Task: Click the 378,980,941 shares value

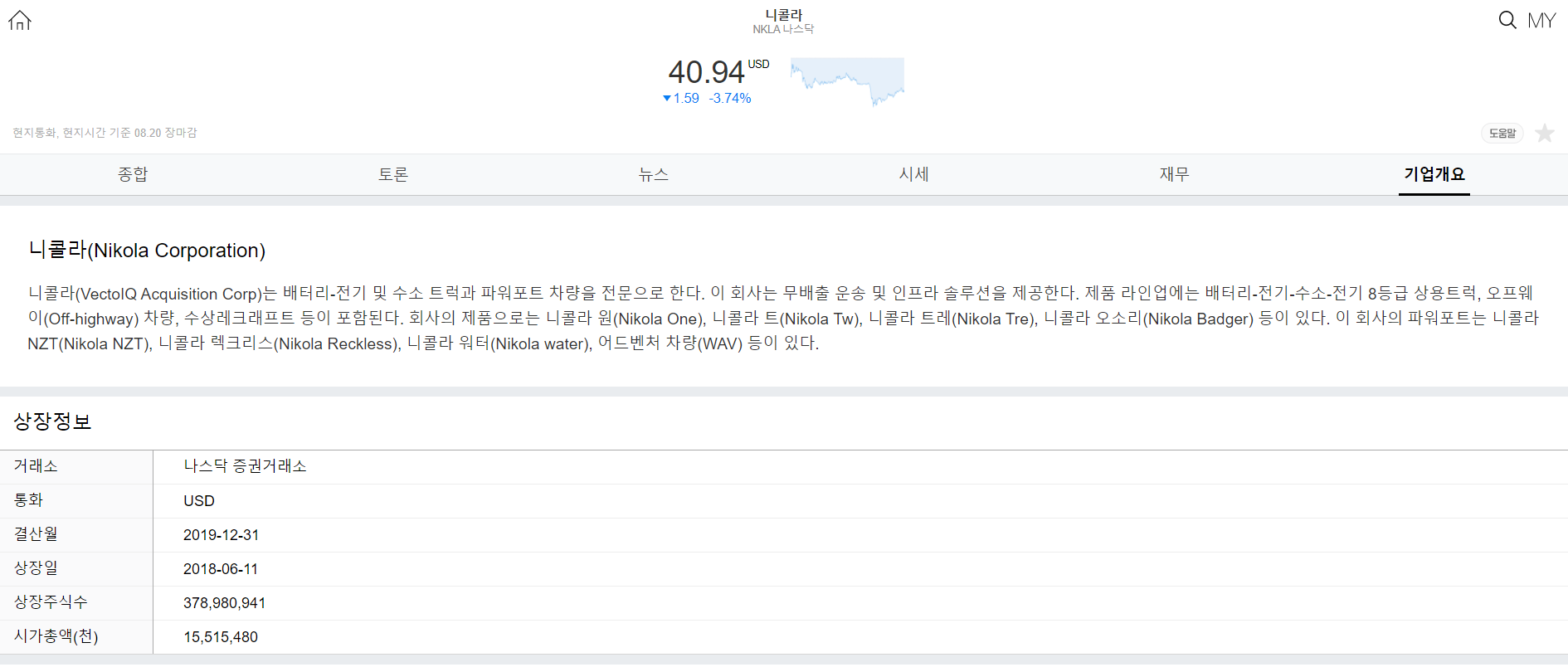Action: click(x=225, y=603)
